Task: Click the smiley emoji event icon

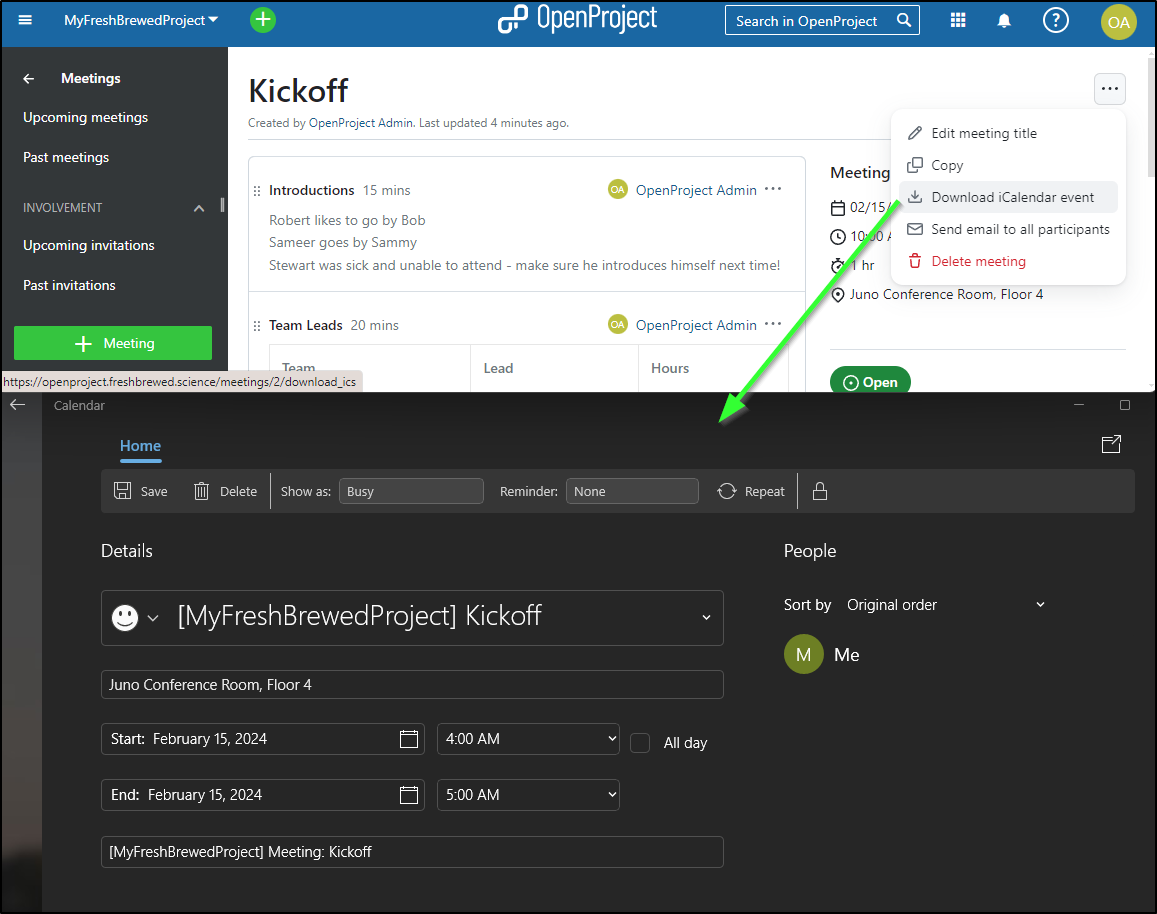Action: pos(125,617)
